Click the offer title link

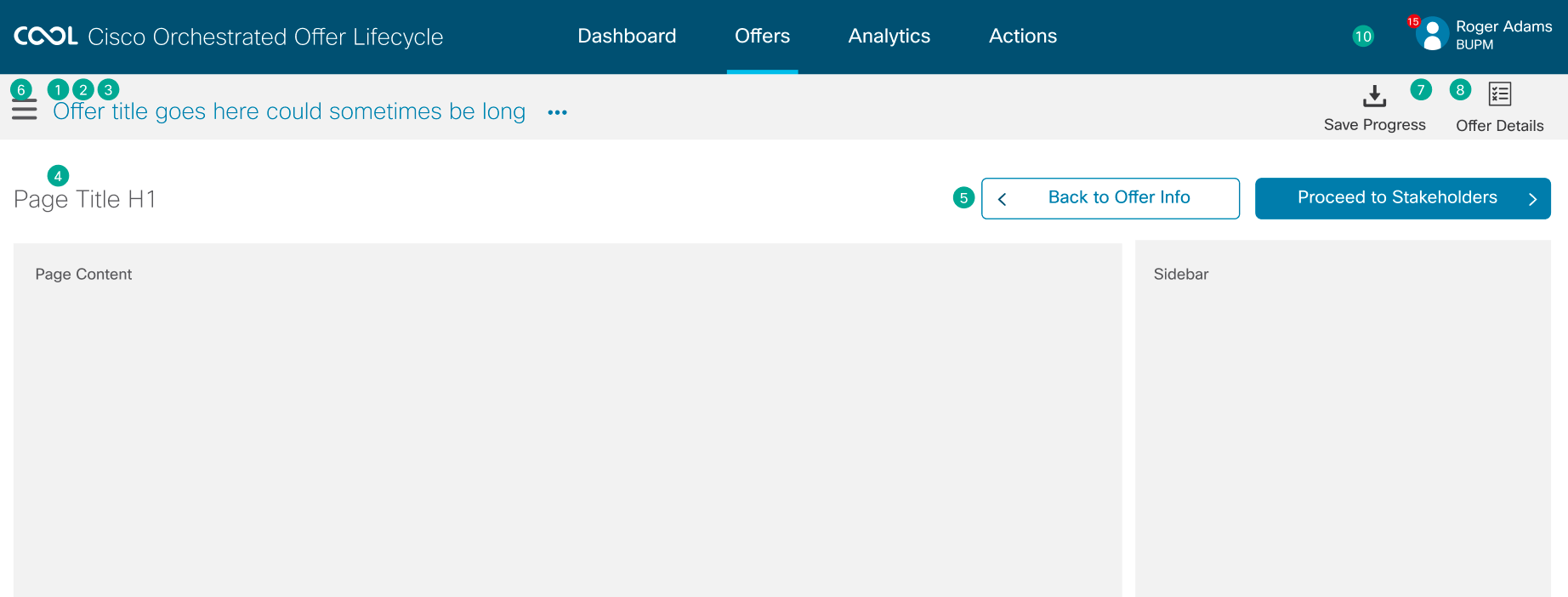(x=289, y=112)
